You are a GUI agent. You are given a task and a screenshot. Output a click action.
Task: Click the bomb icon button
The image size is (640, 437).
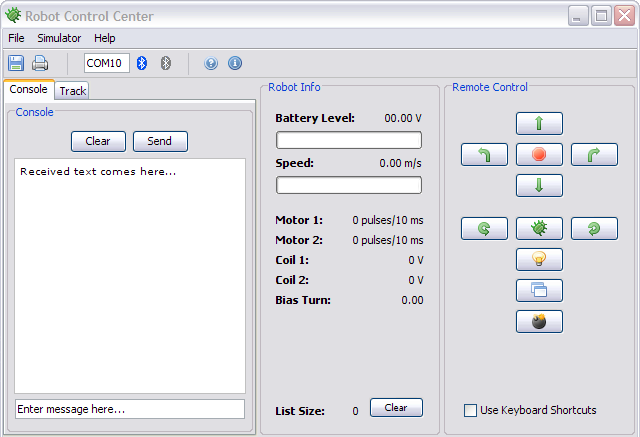tap(539, 322)
